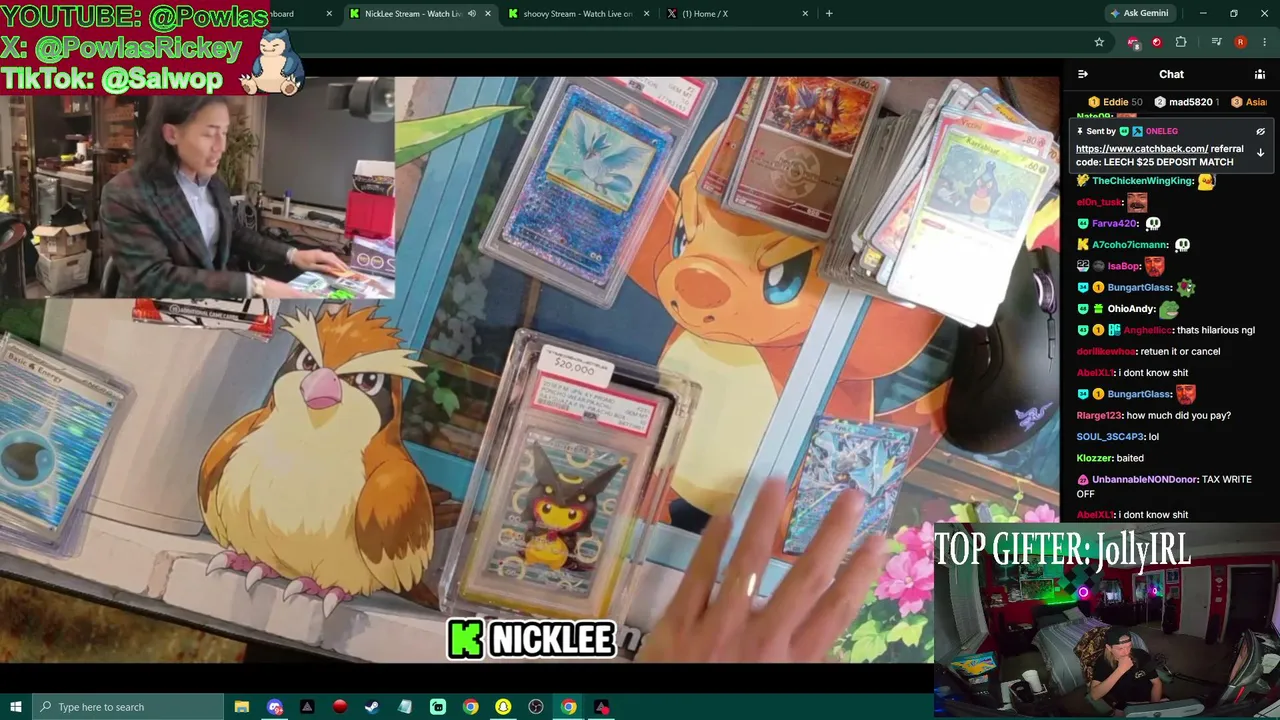Image resolution: width=1280 pixels, height=720 pixels.
Task: Click SOUL_3SC4P3 username in chat
Action: click(1110, 437)
